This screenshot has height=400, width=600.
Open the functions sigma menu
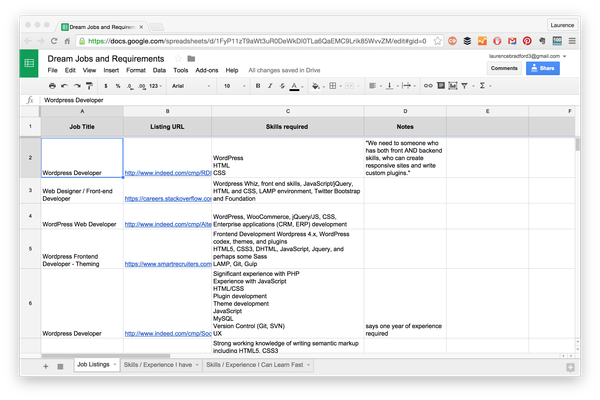[484, 86]
